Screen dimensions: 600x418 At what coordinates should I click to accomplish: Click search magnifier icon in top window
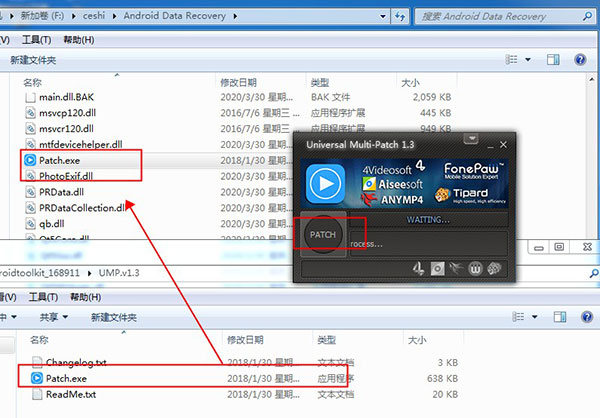[587, 16]
